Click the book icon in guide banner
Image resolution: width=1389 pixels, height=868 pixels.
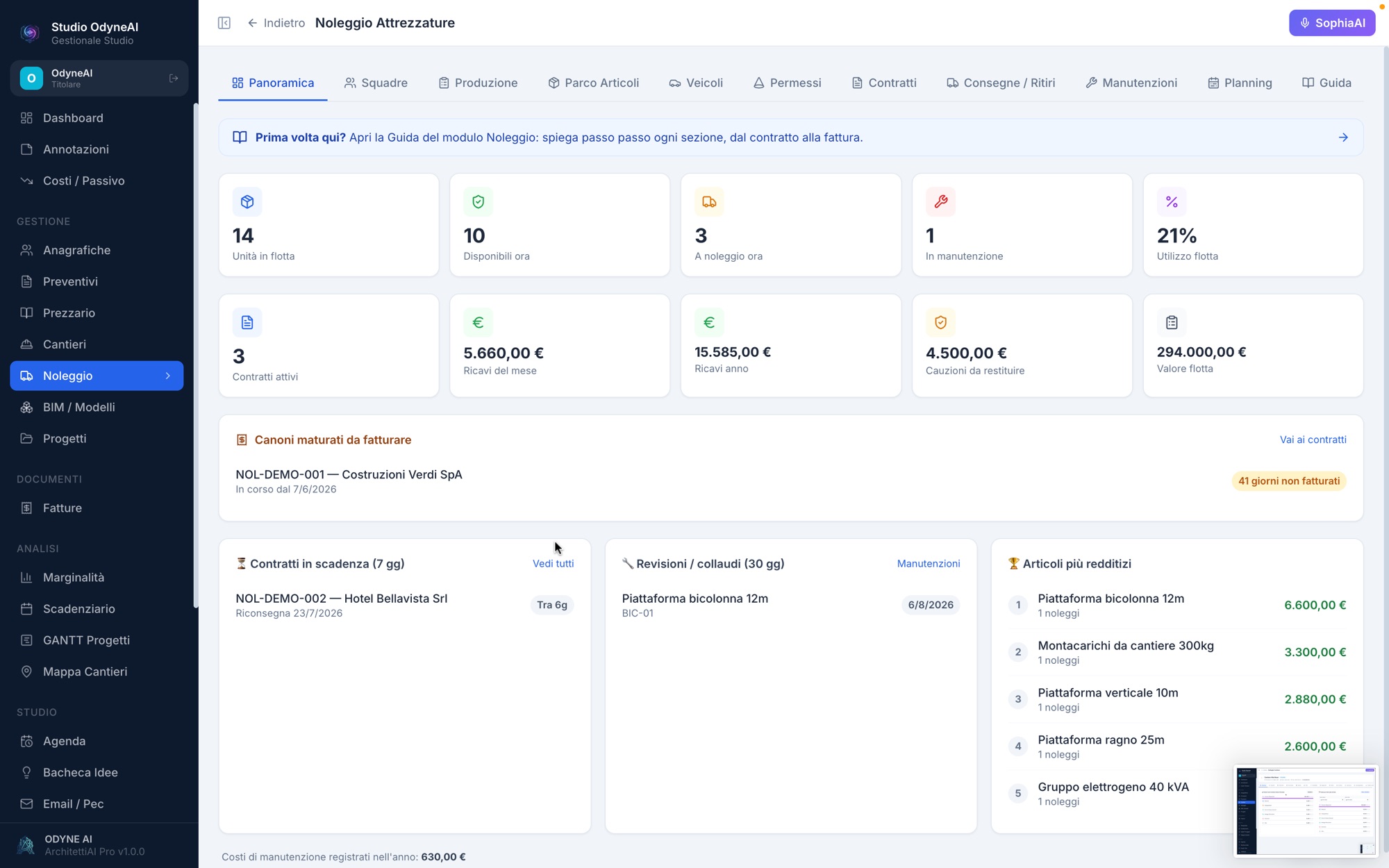click(x=240, y=137)
